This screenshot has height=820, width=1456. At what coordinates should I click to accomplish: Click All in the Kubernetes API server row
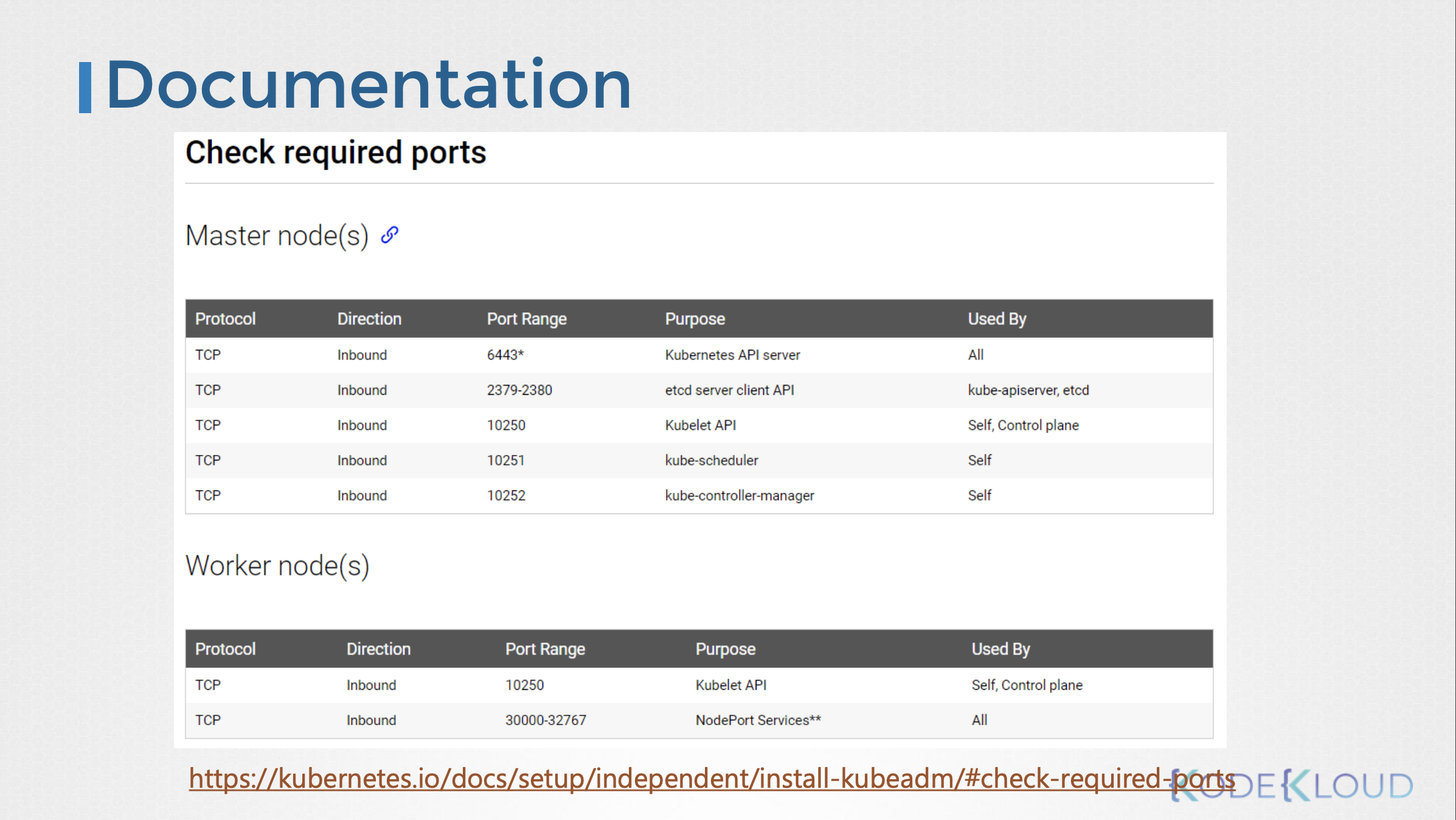[976, 355]
